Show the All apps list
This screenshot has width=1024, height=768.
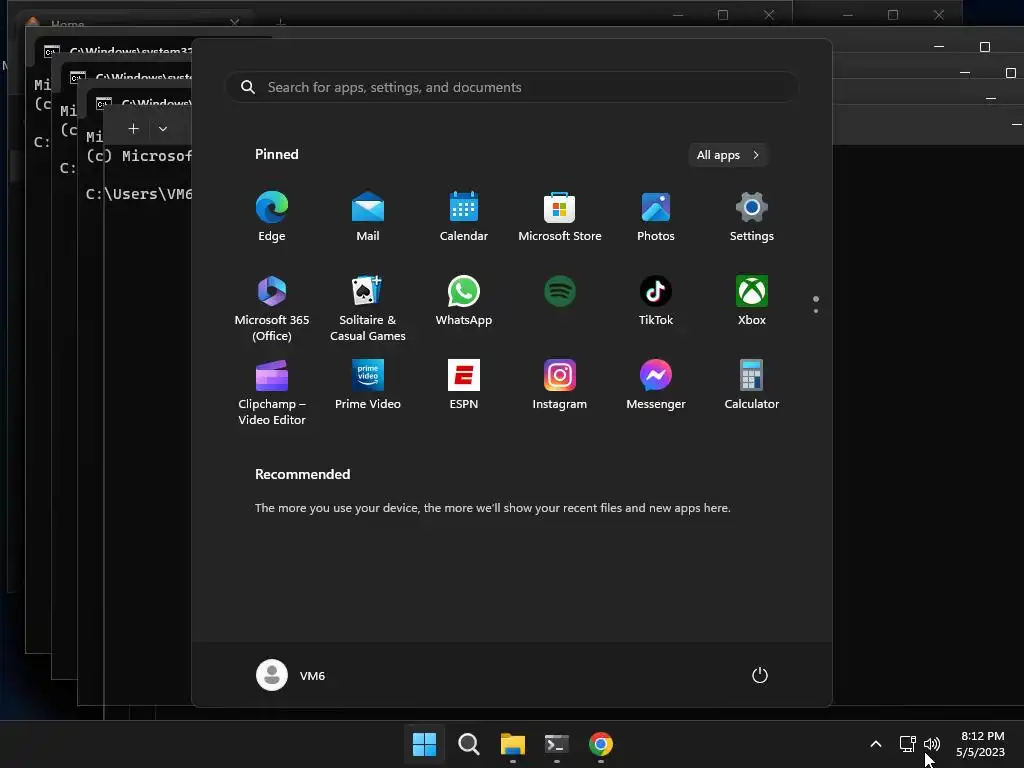coord(728,155)
